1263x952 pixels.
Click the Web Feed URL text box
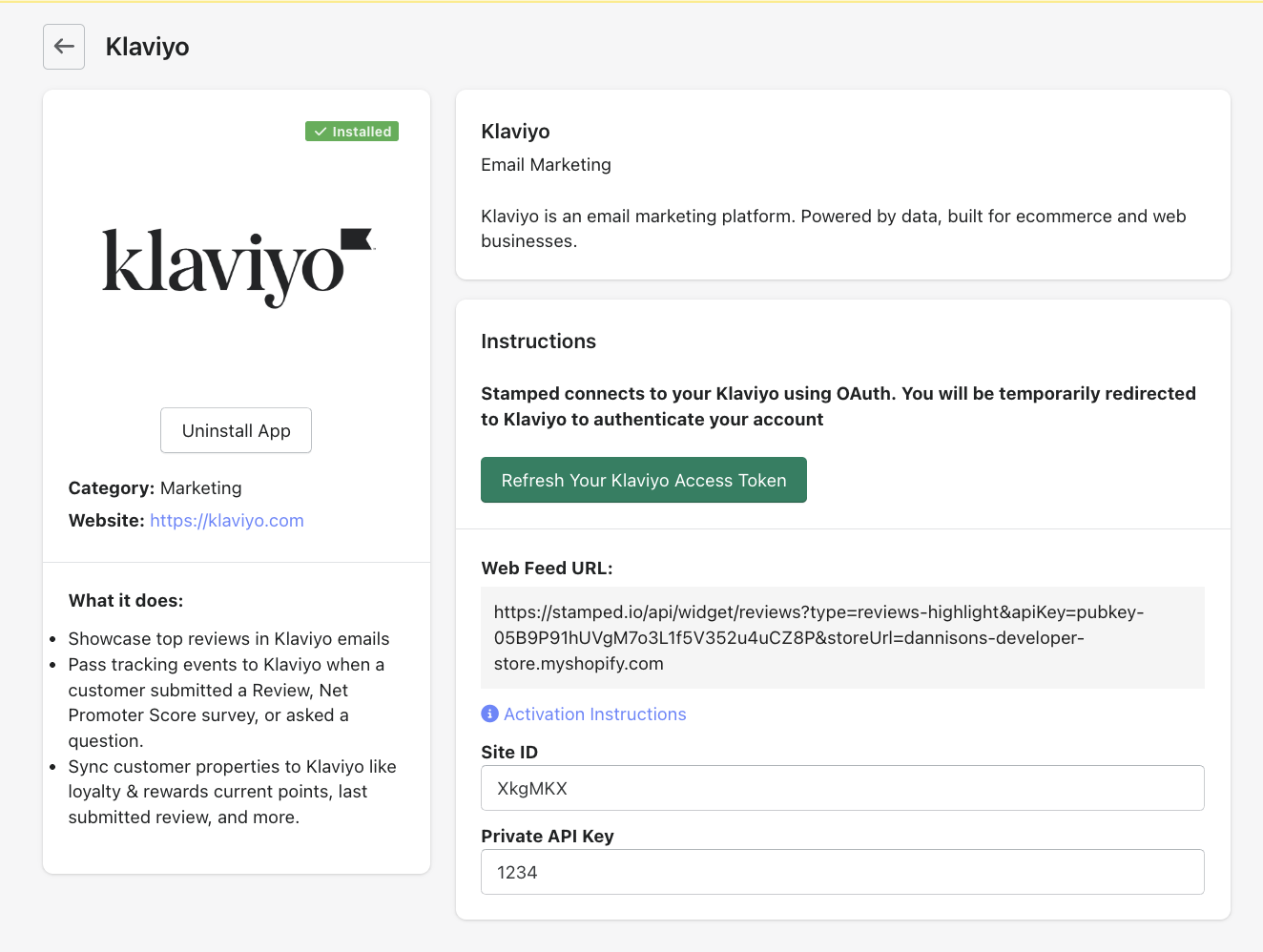point(841,637)
